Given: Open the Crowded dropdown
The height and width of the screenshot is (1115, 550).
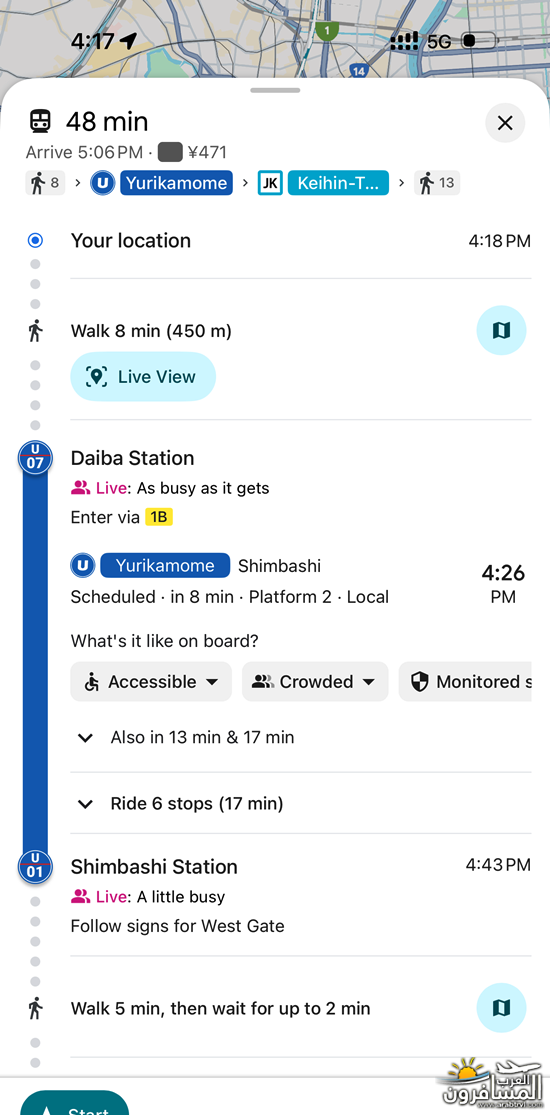Looking at the screenshot, I should coord(315,681).
